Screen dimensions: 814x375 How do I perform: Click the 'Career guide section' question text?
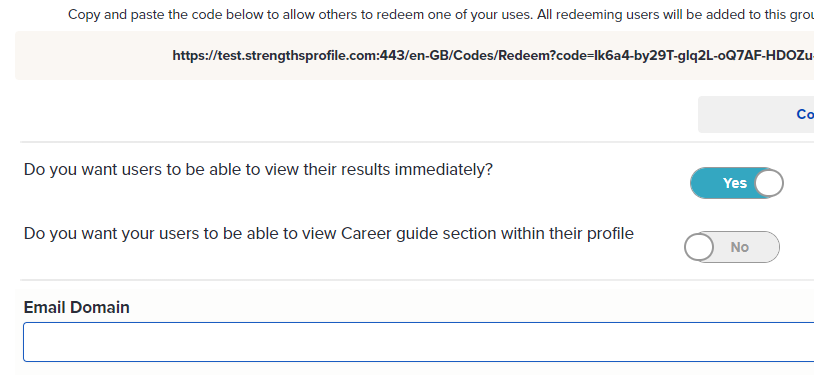click(x=329, y=234)
